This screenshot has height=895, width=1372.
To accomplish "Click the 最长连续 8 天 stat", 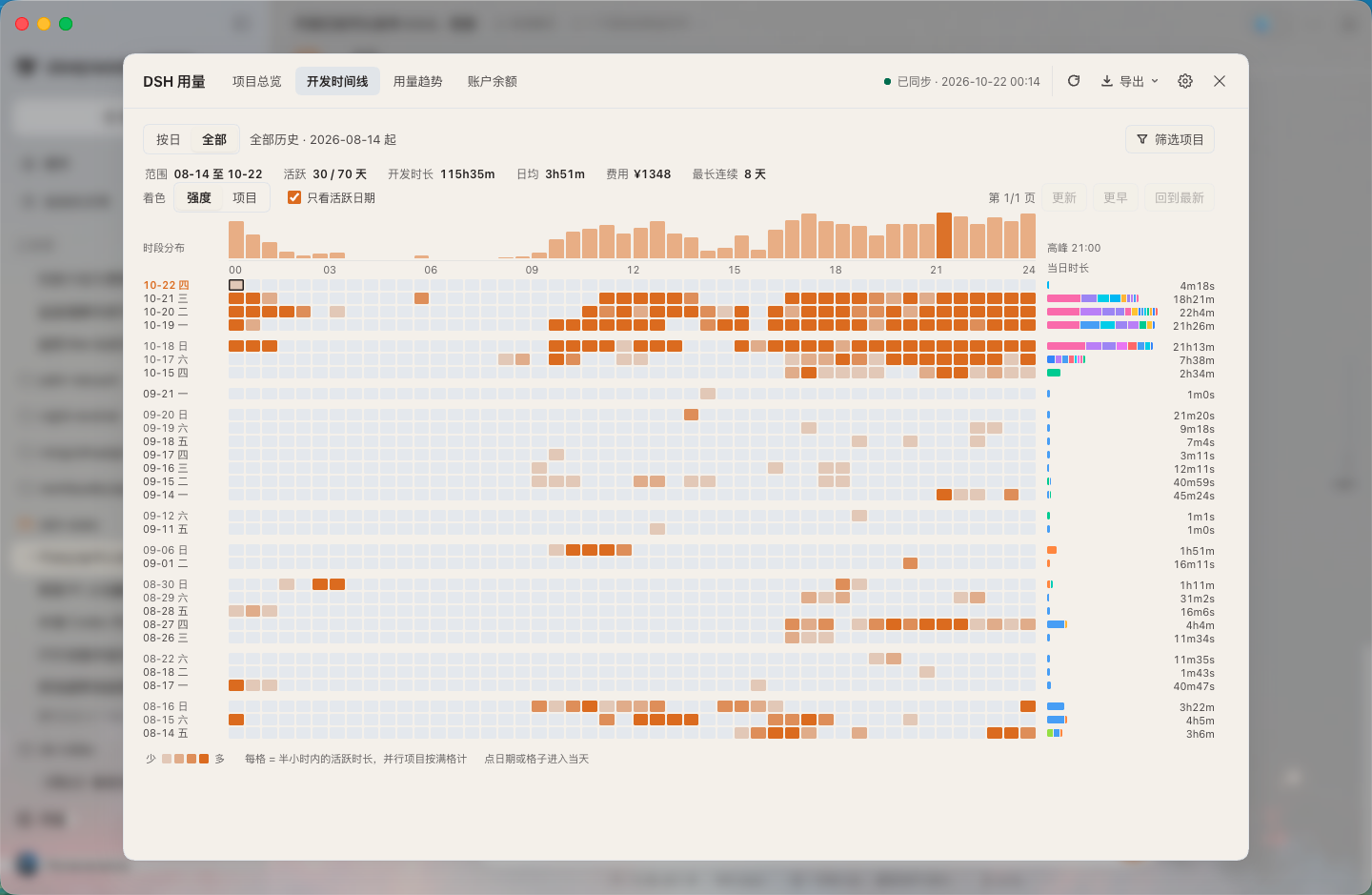I will pyautogui.click(x=729, y=173).
